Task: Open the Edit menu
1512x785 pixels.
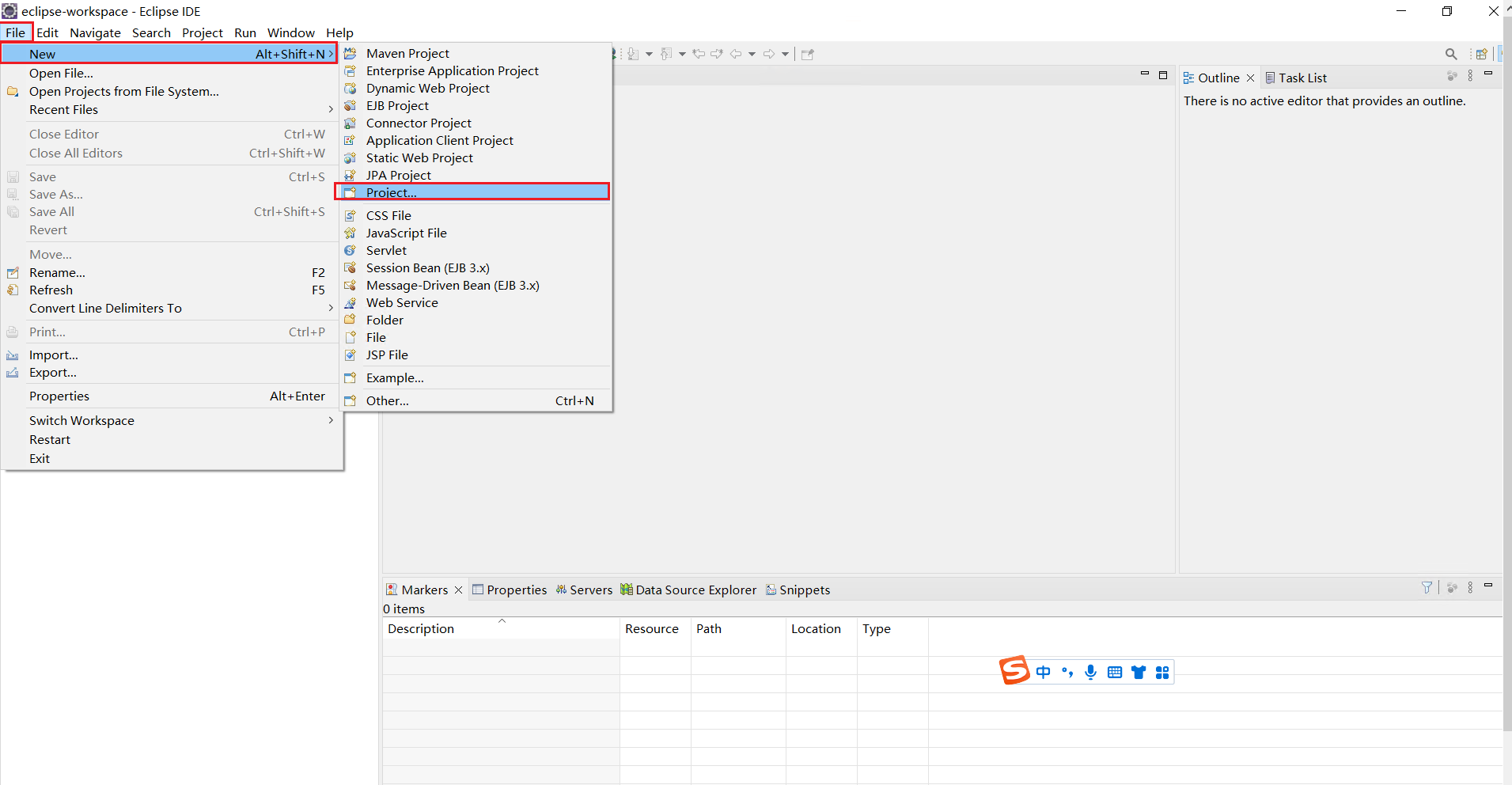Action: [x=47, y=32]
